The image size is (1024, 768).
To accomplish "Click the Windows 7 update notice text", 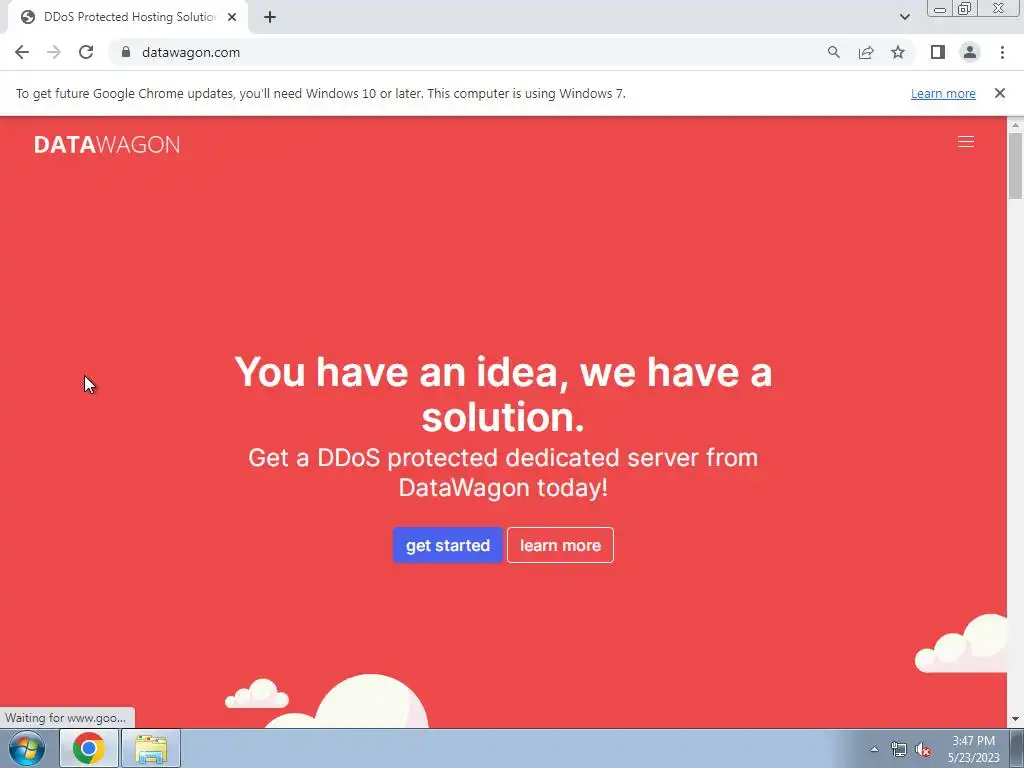I will pos(321,93).
